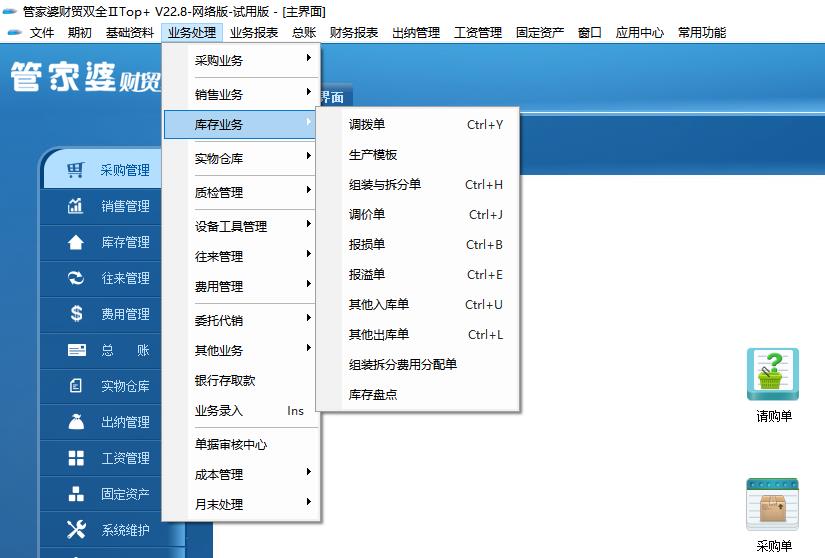Click the highlighted 库存业务 menu item
The width and height of the screenshot is (825, 558).
tap(241, 125)
